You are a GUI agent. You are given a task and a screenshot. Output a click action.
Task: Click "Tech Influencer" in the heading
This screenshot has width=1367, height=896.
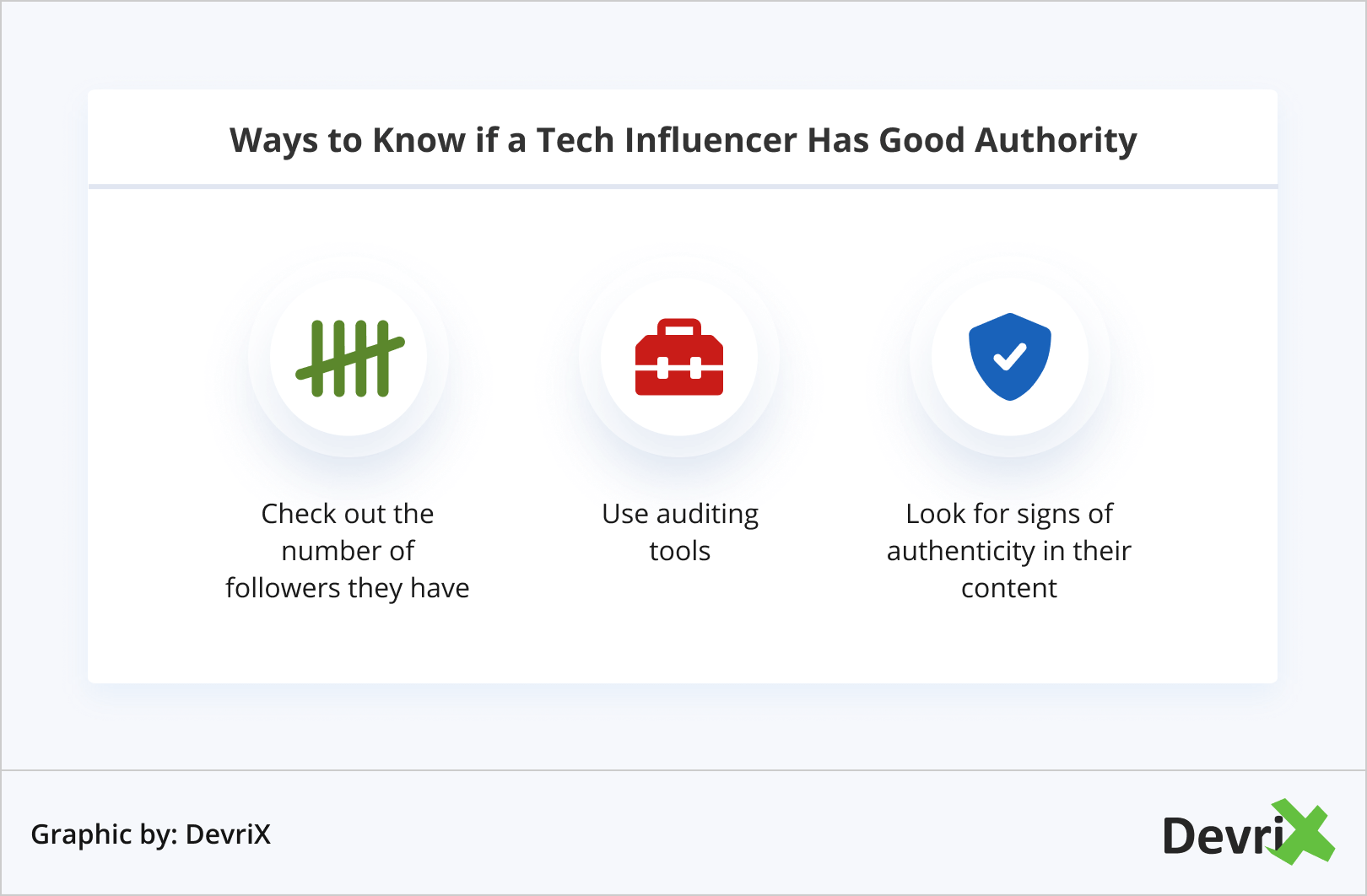[x=666, y=140]
